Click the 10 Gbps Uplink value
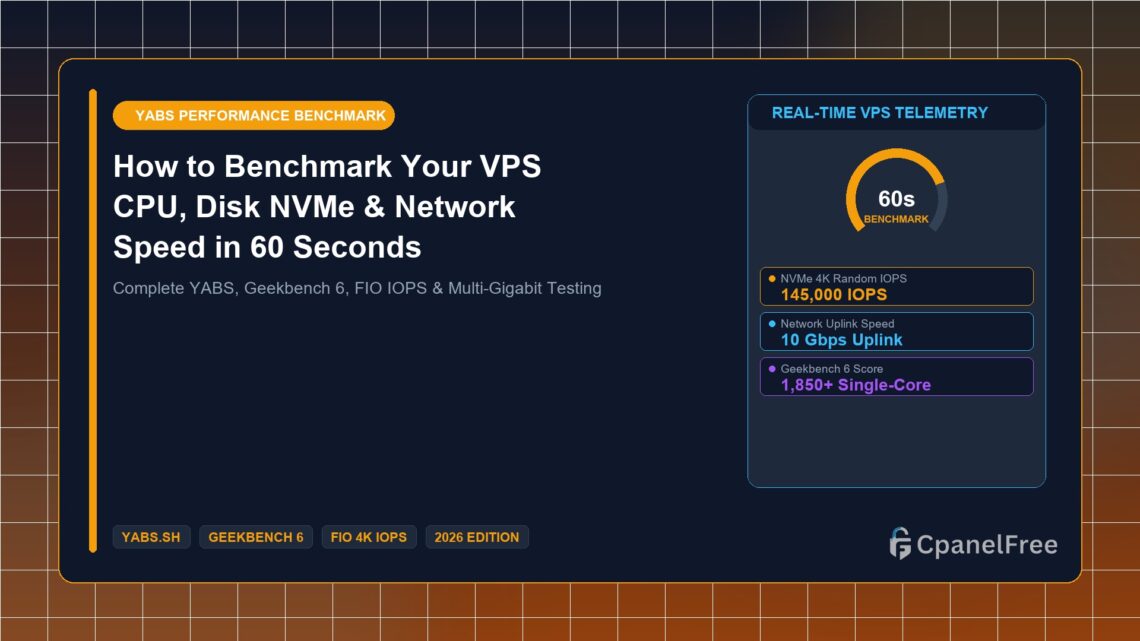The height and width of the screenshot is (641, 1140). (841, 339)
